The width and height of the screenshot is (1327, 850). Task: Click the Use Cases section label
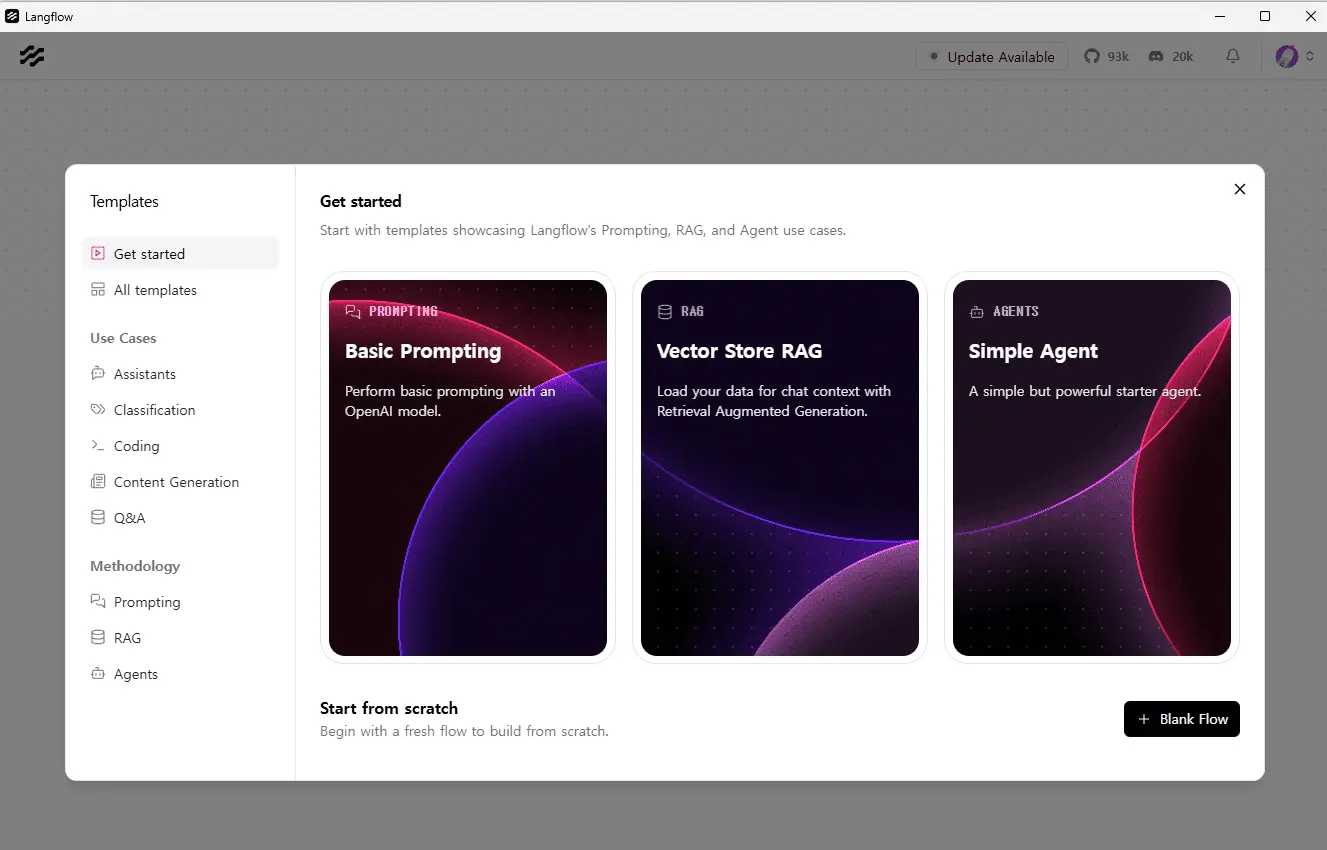(123, 338)
